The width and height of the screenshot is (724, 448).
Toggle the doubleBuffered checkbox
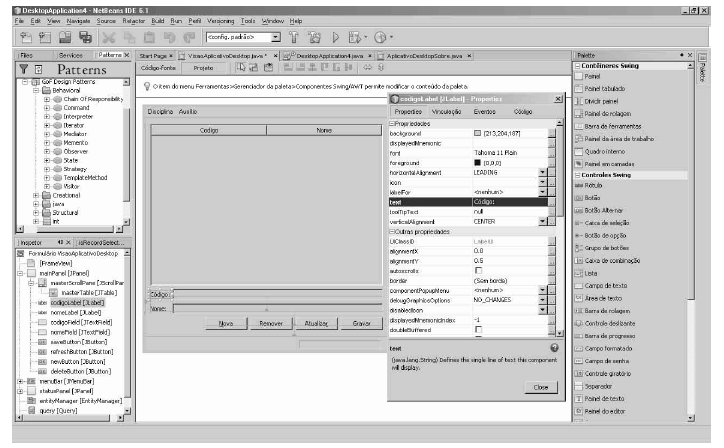point(478,329)
